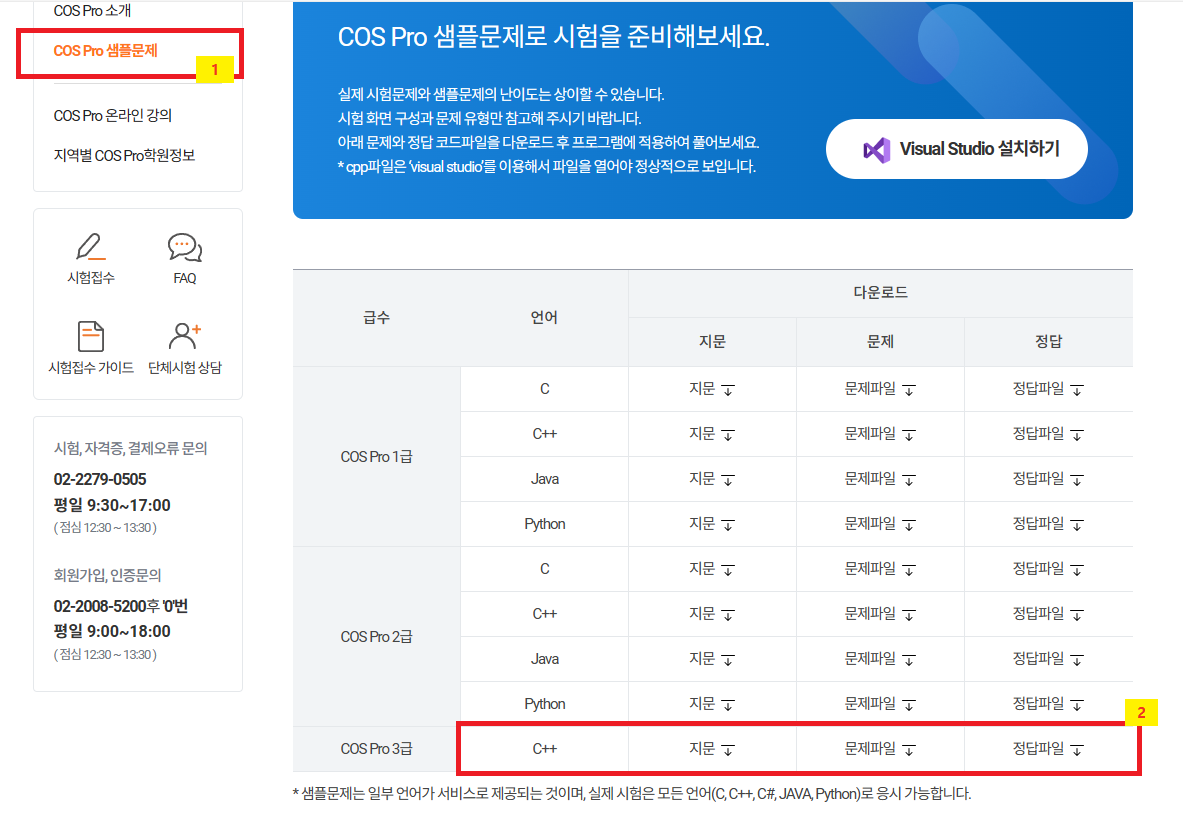Open the 시험접수 pencil icon

coord(91,247)
